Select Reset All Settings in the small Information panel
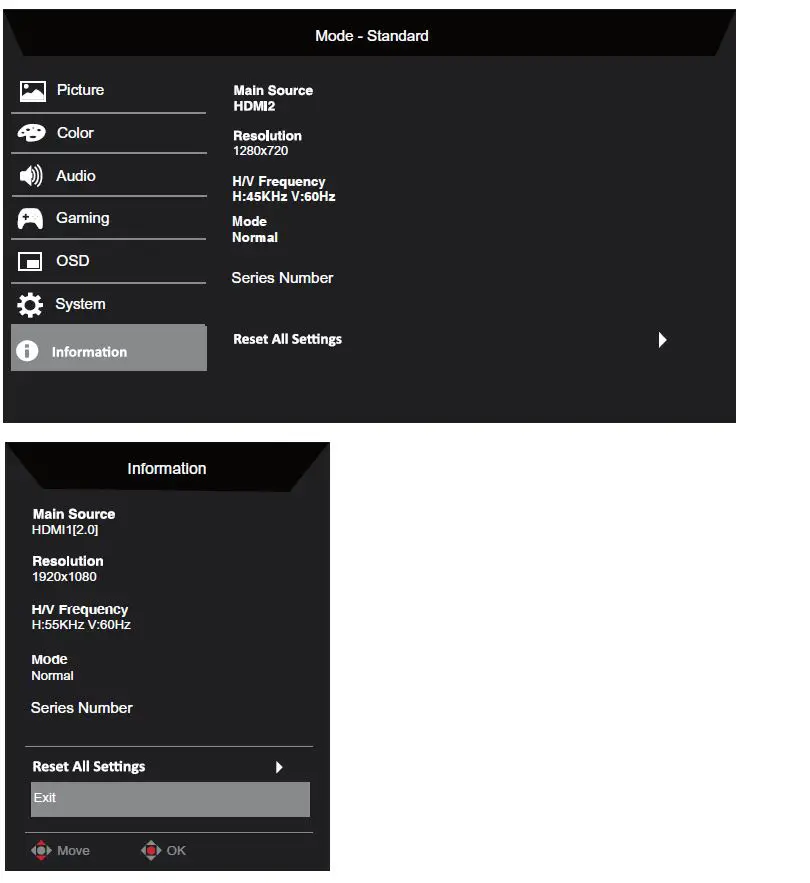Image resolution: width=810 pixels, height=883 pixels. pyautogui.click(x=89, y=766)
